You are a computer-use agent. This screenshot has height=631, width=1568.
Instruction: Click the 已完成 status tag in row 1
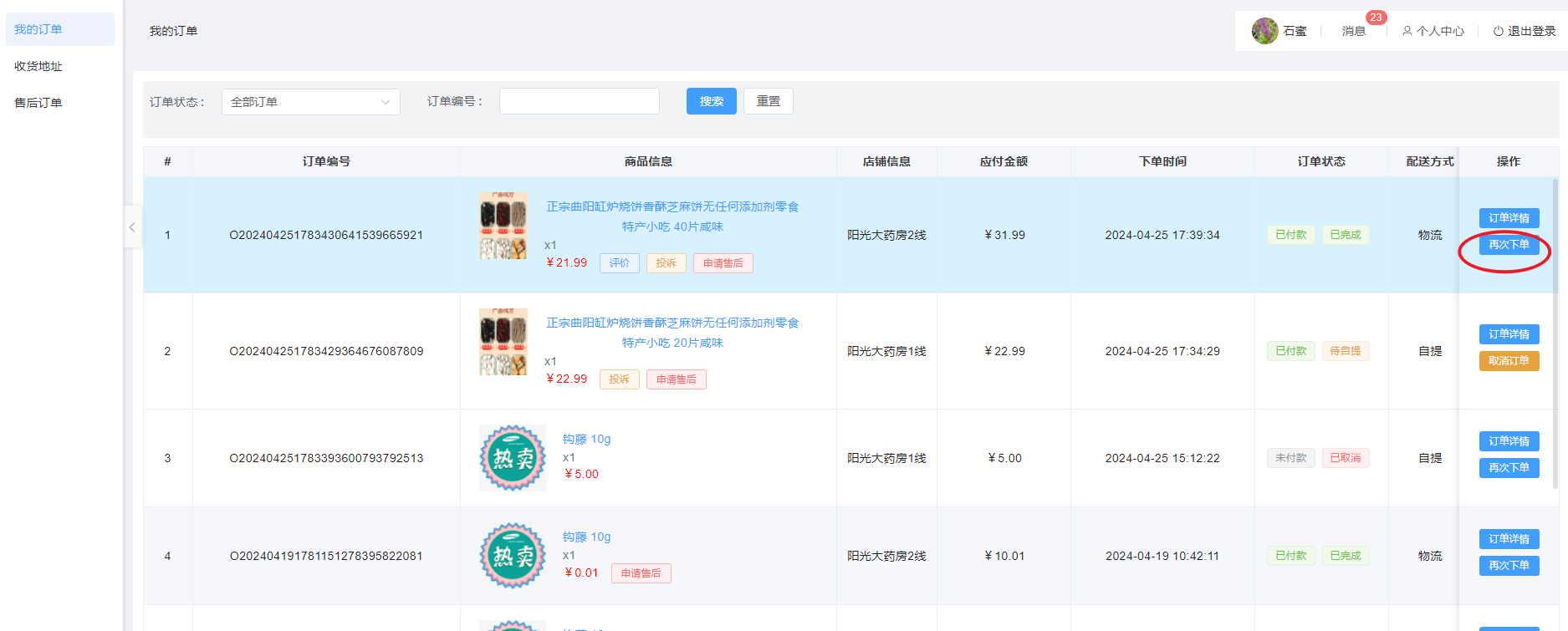click(x=1346, y=235)
